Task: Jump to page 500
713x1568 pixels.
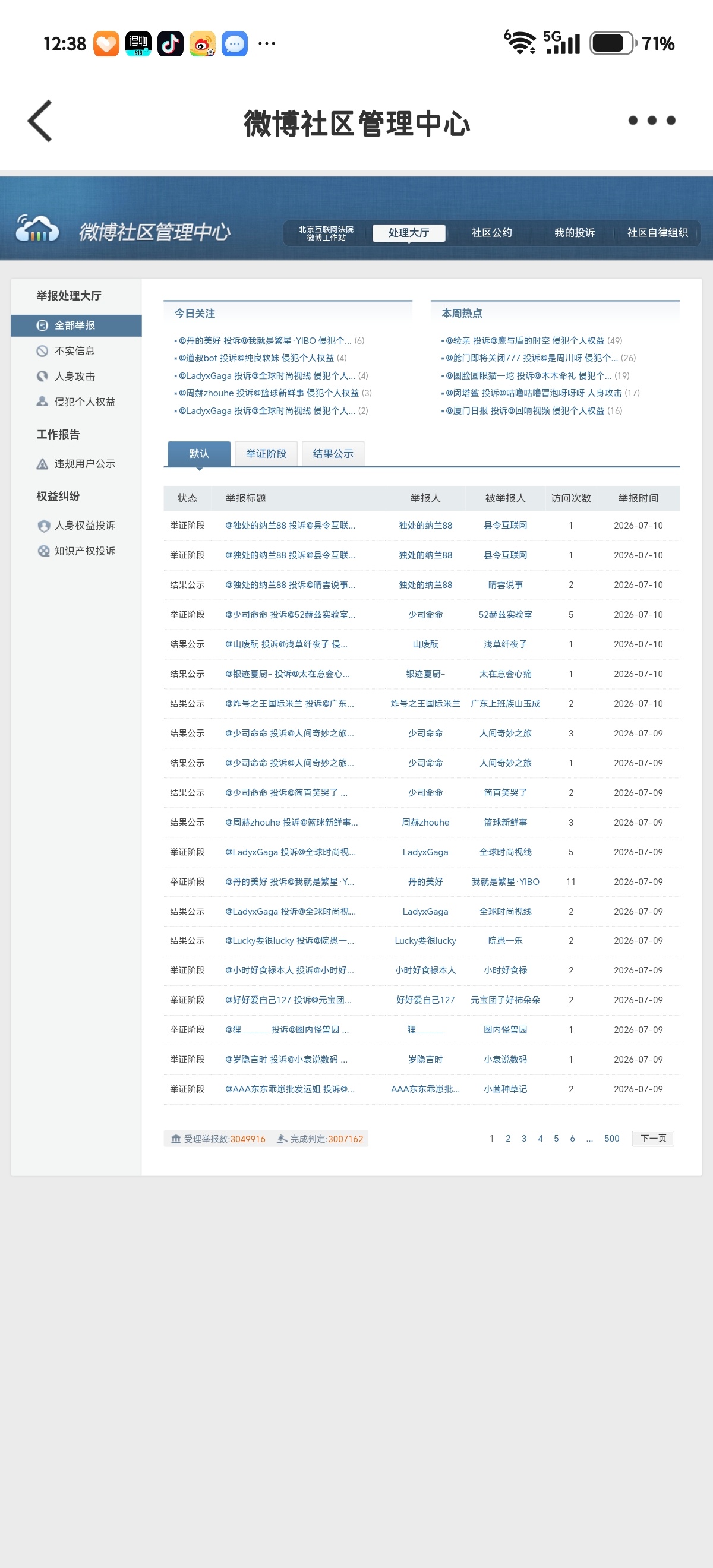Action: coord(611,1139)
